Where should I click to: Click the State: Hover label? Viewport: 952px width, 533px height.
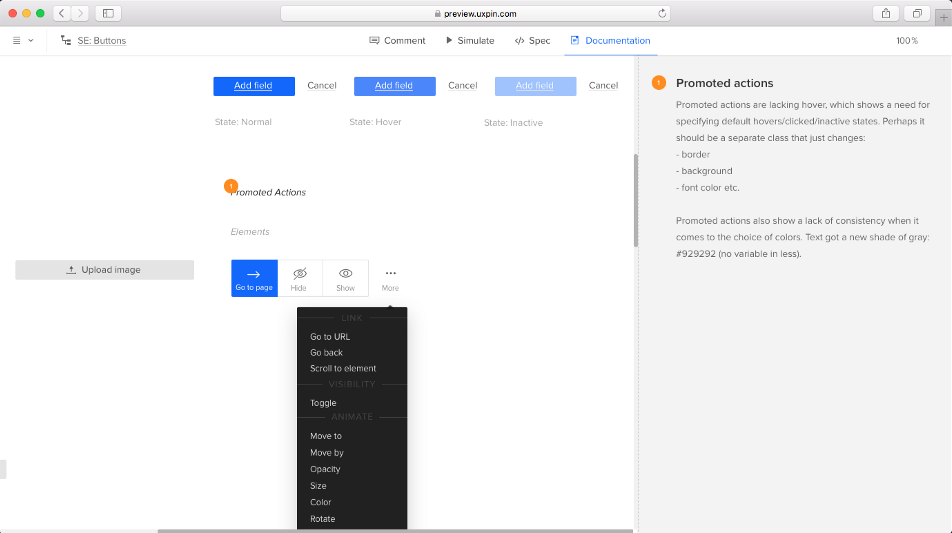point(375,122)
